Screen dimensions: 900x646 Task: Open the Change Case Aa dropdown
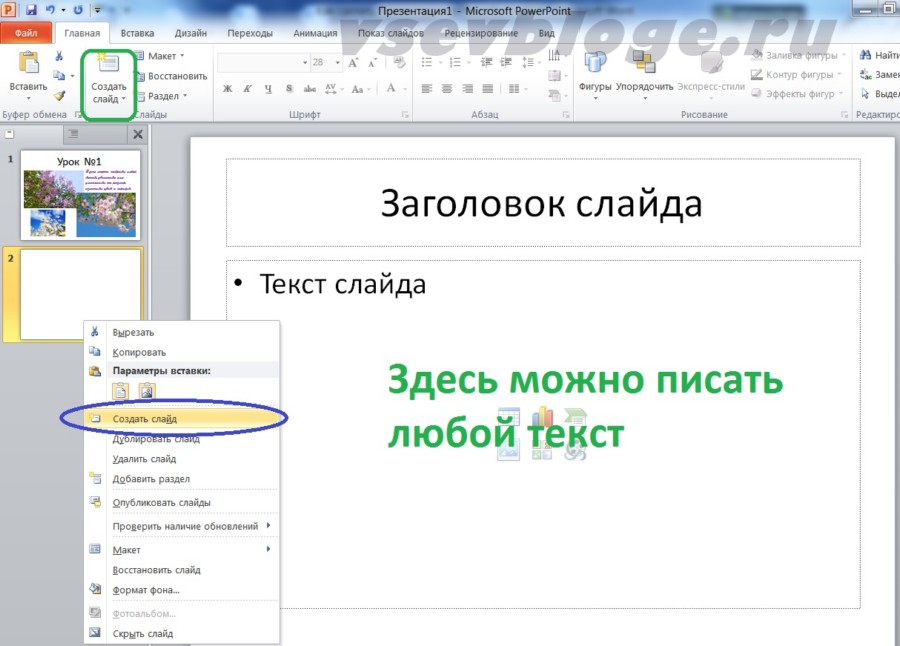(x=360, y=89)
